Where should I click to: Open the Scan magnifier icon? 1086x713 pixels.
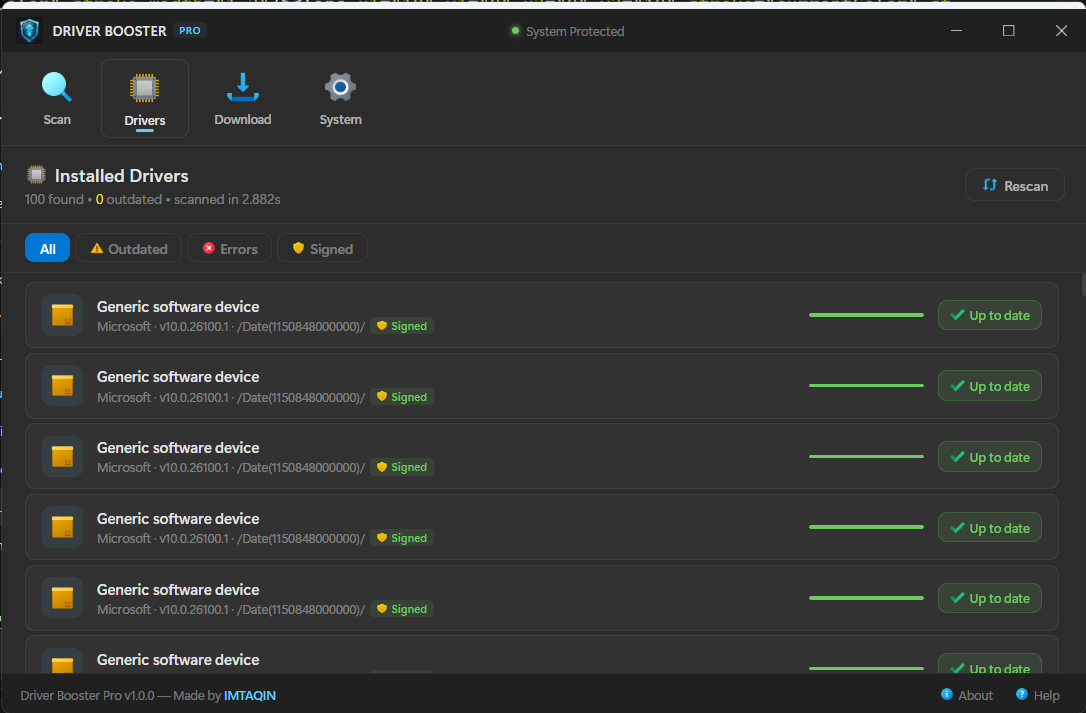57,87
